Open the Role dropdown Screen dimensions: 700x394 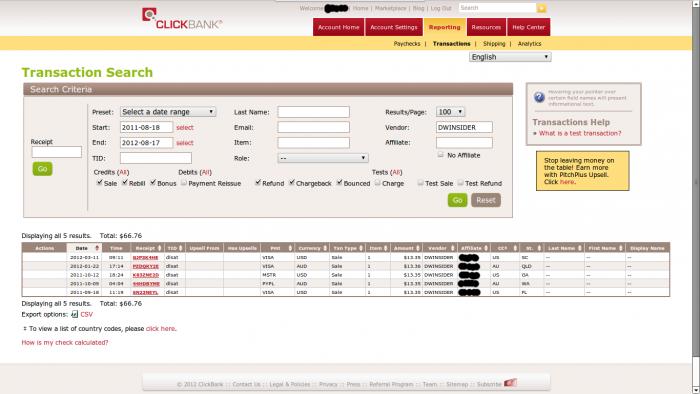(323, 158)
